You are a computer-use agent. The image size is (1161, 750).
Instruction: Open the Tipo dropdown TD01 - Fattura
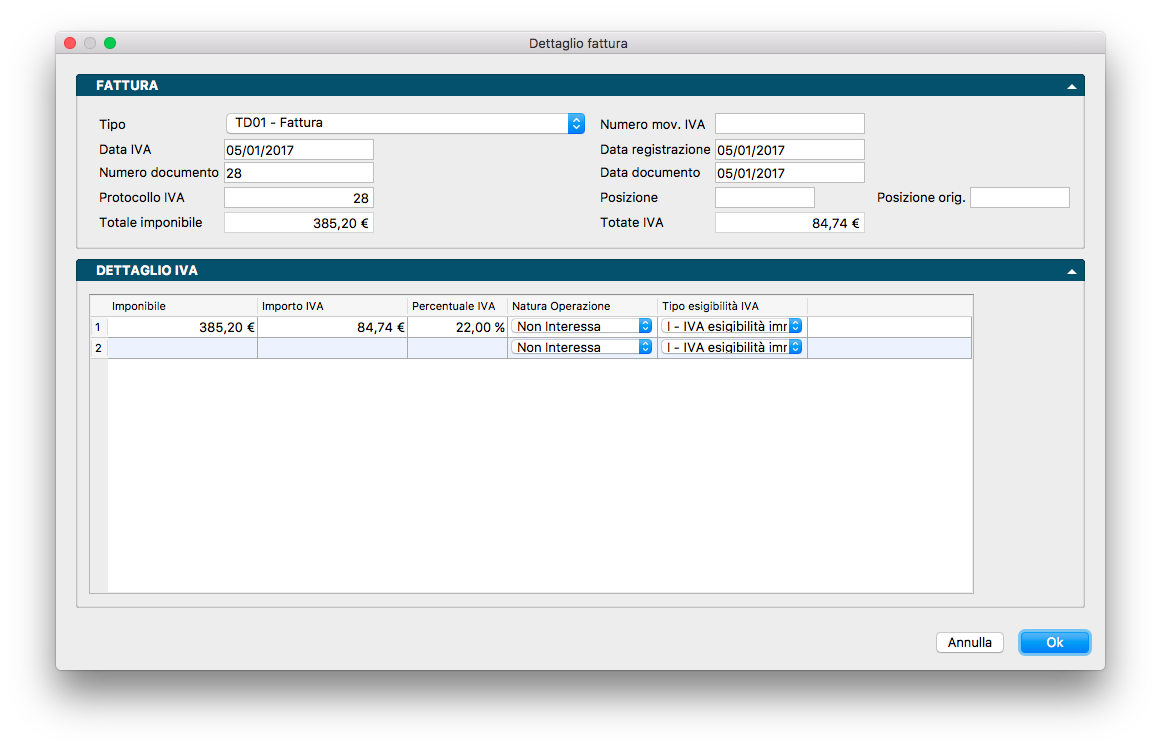click(405, 123)
